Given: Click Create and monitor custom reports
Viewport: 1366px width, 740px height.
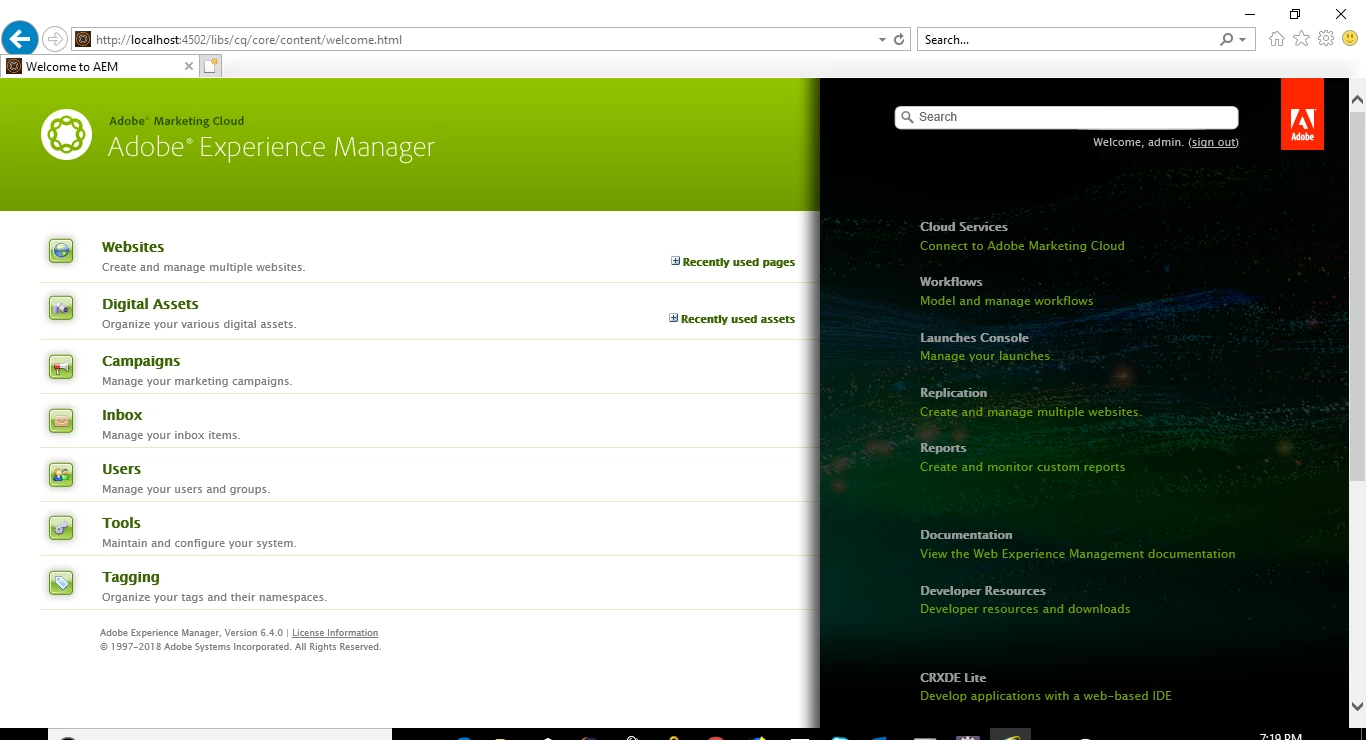Looking at the screenshot, I should click(1022, 467).
